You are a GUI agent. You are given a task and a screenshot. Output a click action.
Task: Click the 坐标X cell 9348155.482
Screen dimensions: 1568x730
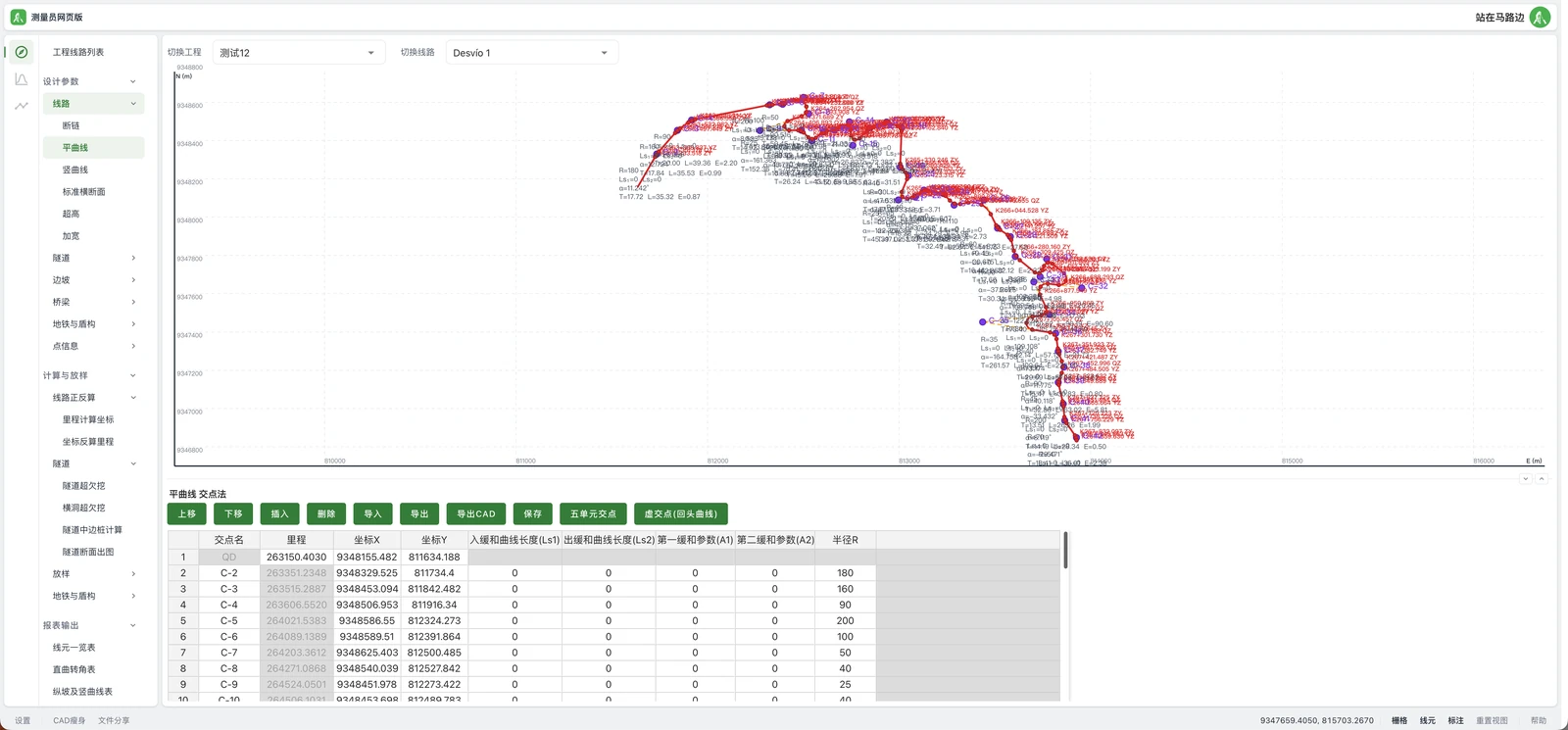point(367,557)
